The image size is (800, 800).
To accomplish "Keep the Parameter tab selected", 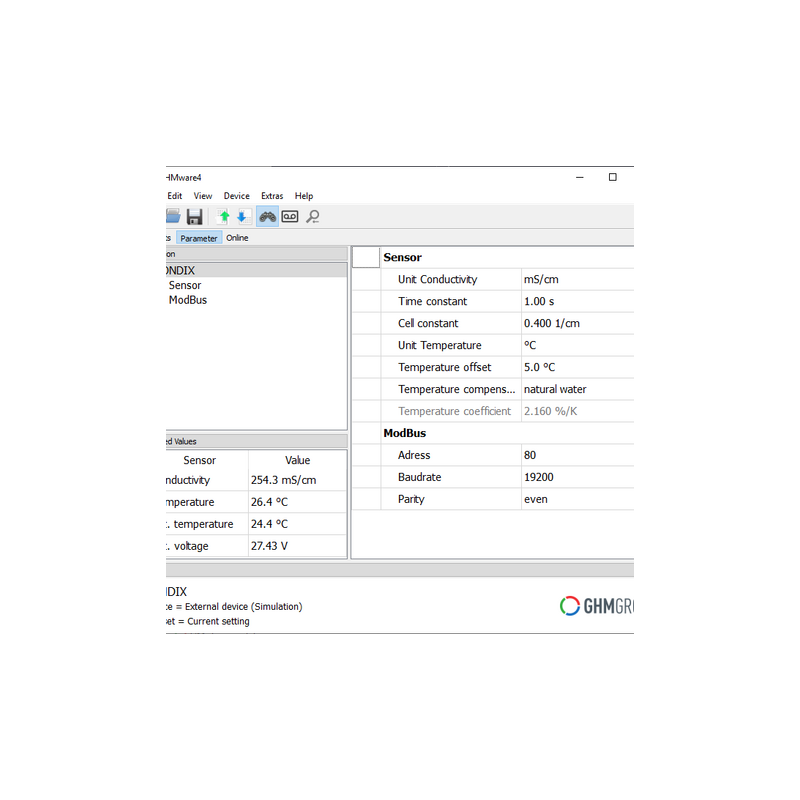I will pyautogui.click(x=198, y=237).
